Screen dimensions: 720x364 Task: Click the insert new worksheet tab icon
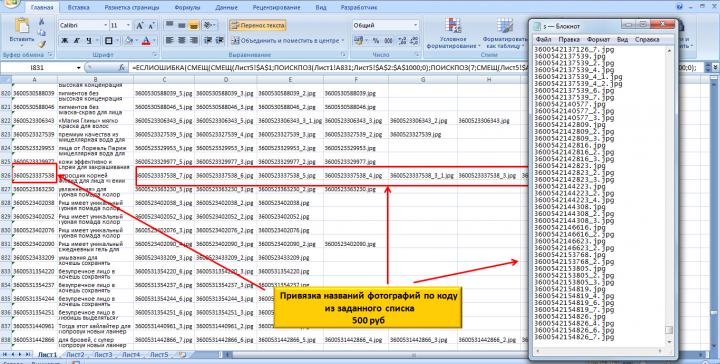coord(183,355)
